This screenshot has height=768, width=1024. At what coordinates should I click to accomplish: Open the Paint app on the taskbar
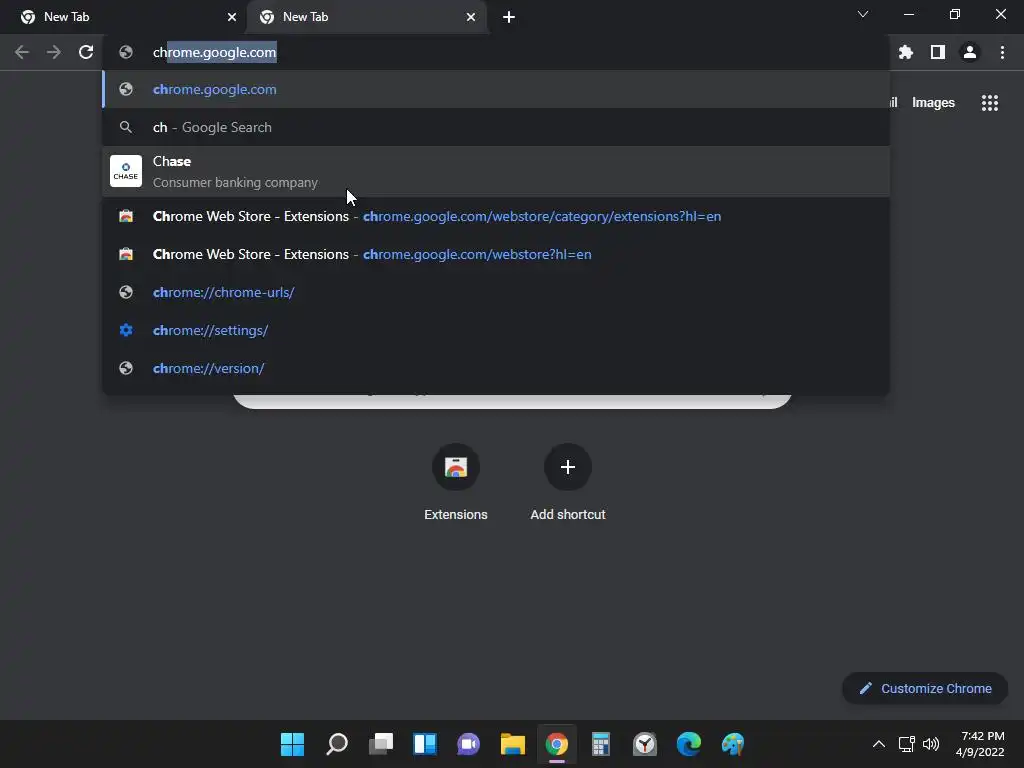tap(733, 744)
